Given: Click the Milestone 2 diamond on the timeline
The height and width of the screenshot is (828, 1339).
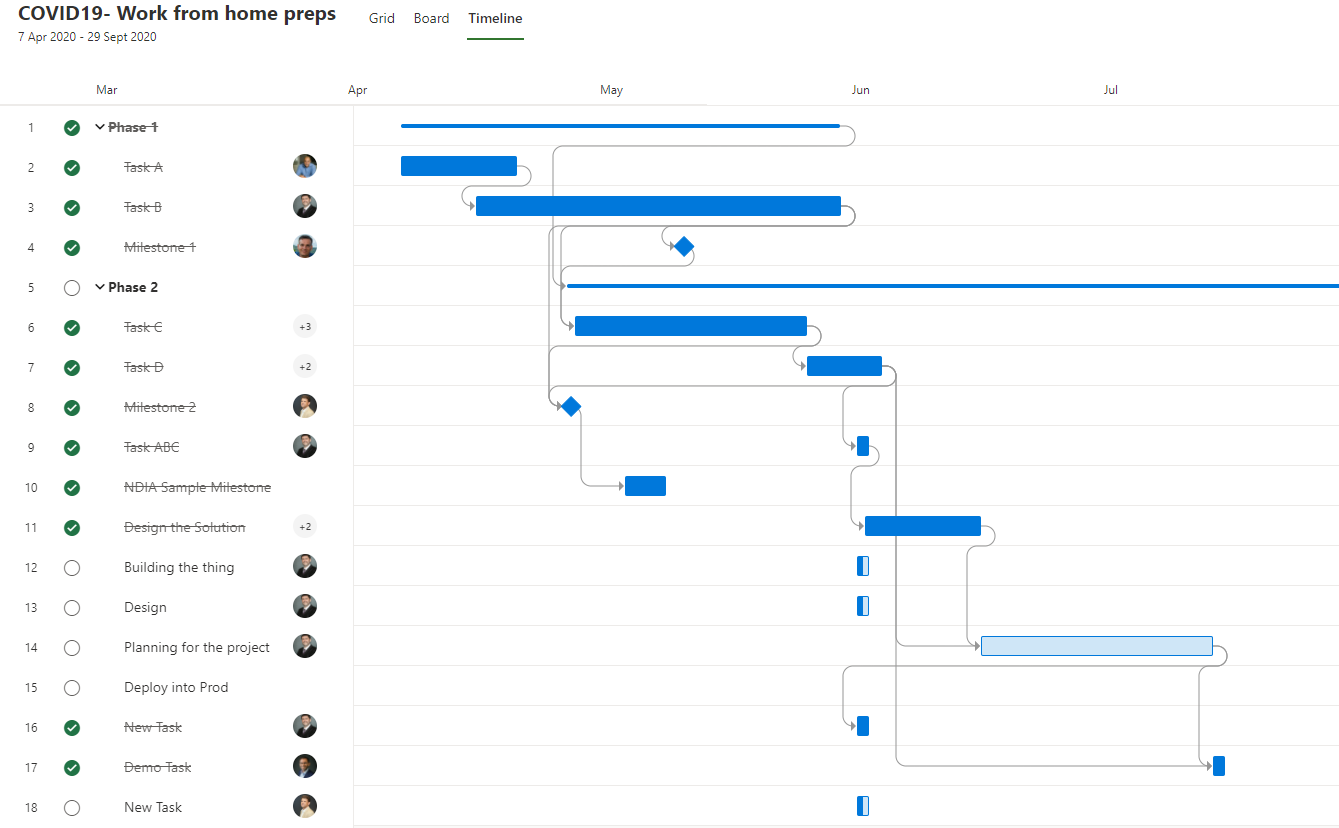Looking at the screenshot, I should 570,406.
